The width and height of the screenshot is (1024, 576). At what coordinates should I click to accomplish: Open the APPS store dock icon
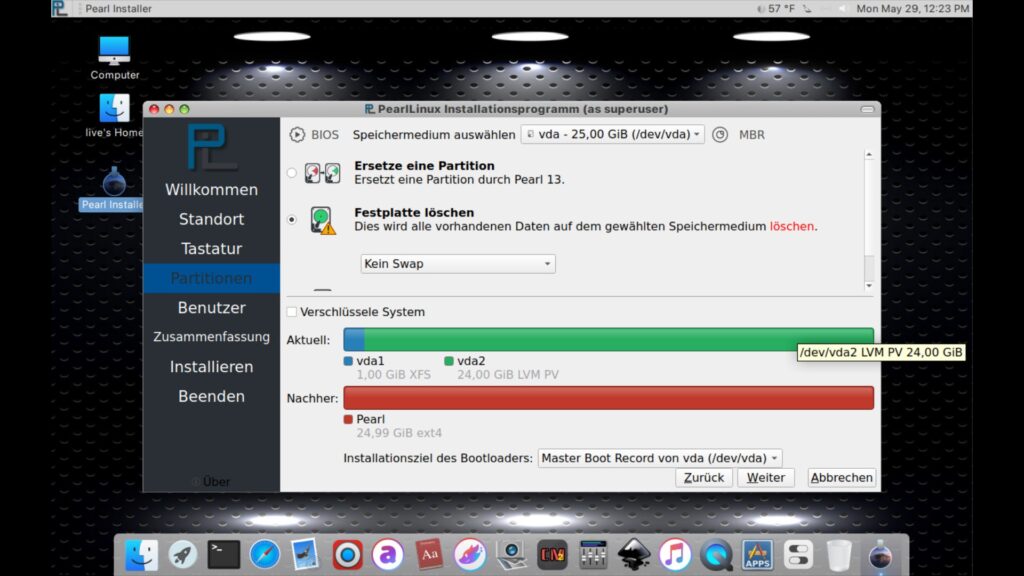tap(758, 554)
